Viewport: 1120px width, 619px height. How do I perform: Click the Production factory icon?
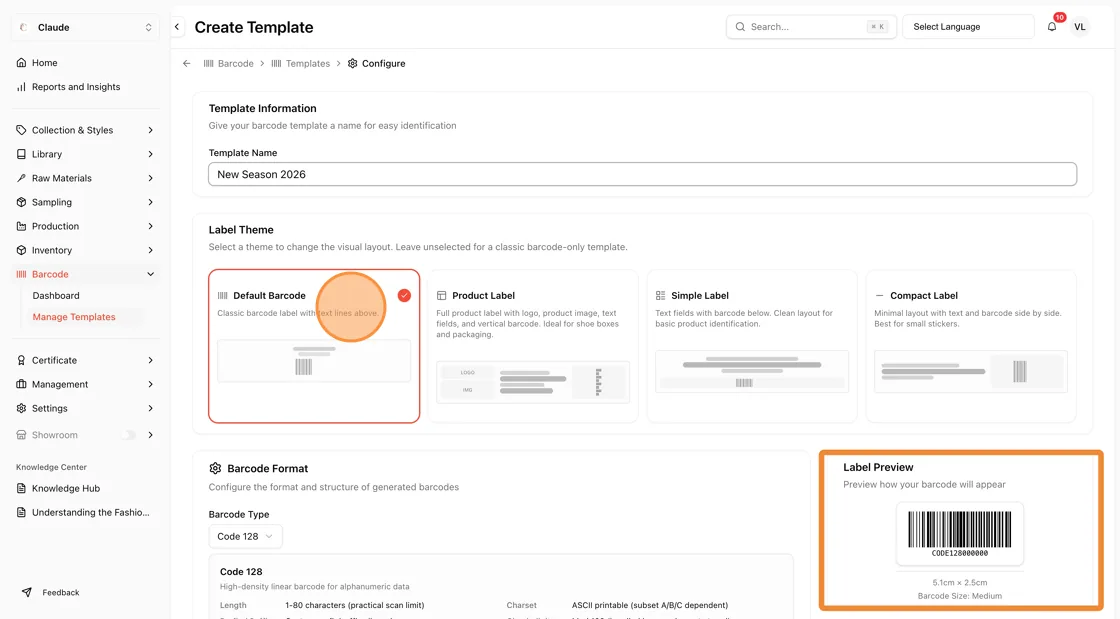21,226
